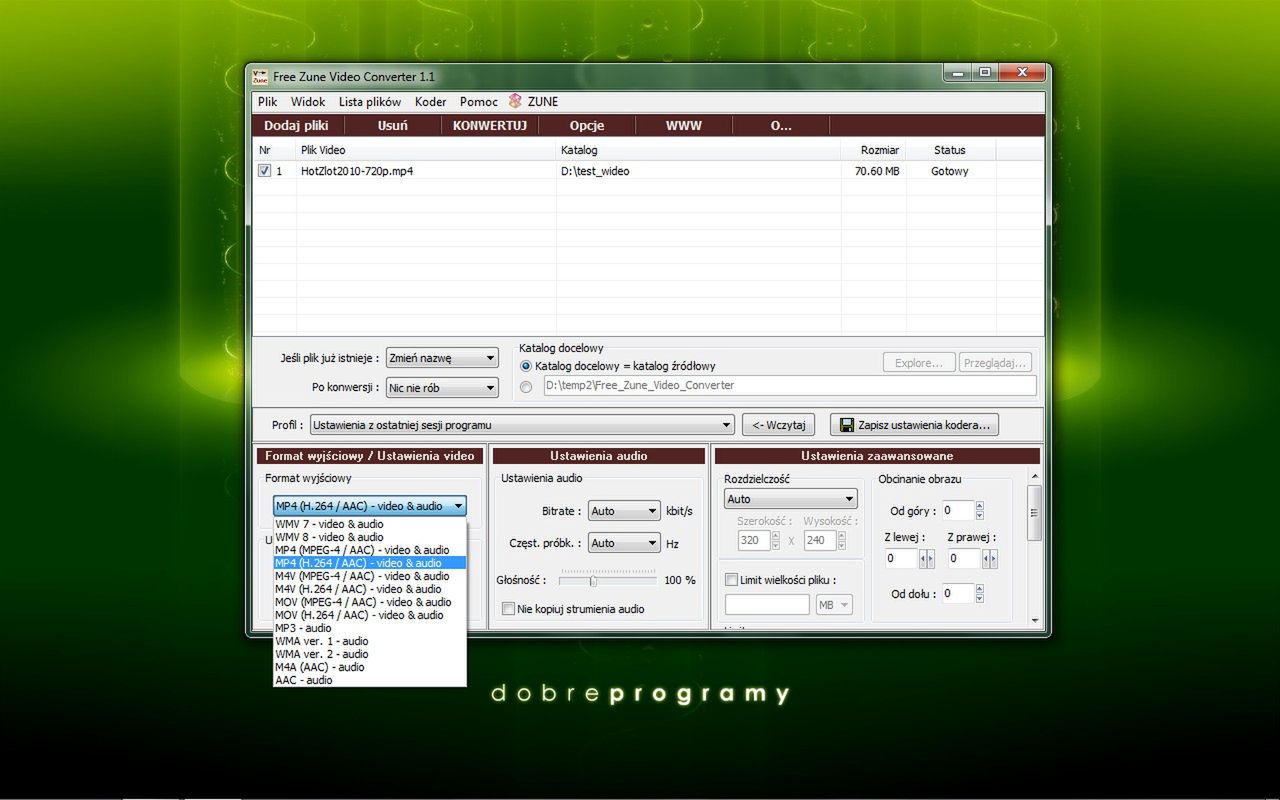The image size is (1280, 800).
Task: Sort by Plik Video column header
Action: pyautogui.click(x=426, y=150)
